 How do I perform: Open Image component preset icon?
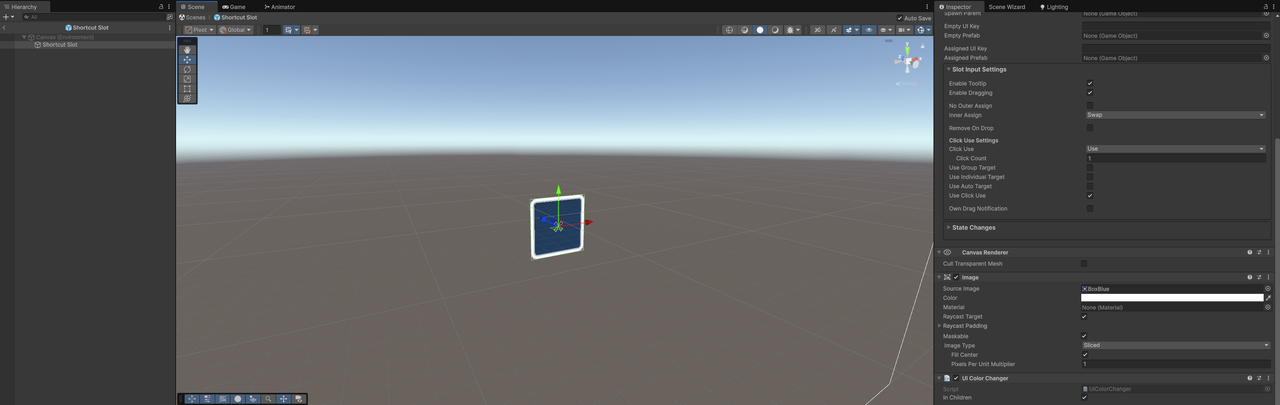[1259, 277]
